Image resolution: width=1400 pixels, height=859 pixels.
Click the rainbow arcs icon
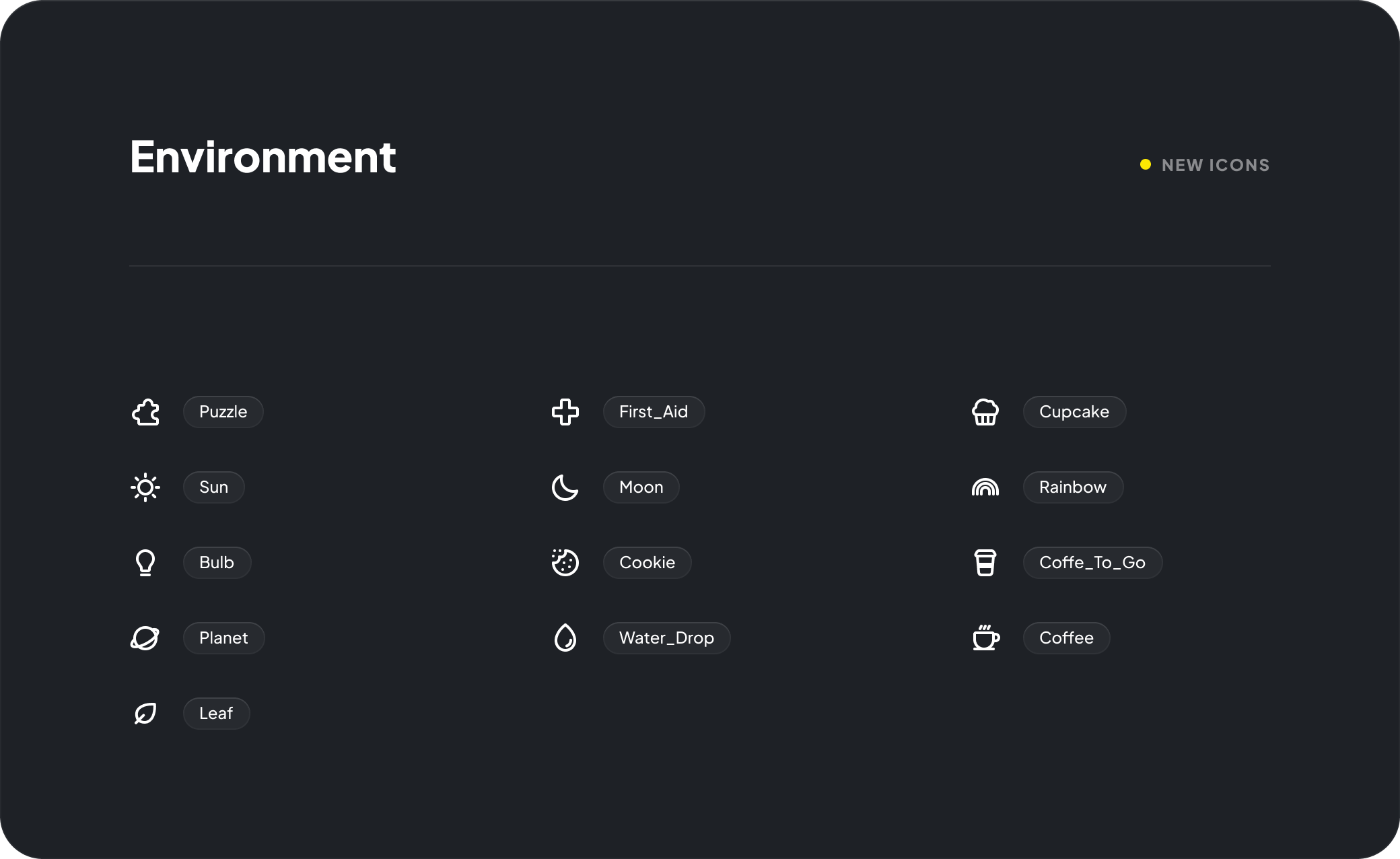(985, 487)
